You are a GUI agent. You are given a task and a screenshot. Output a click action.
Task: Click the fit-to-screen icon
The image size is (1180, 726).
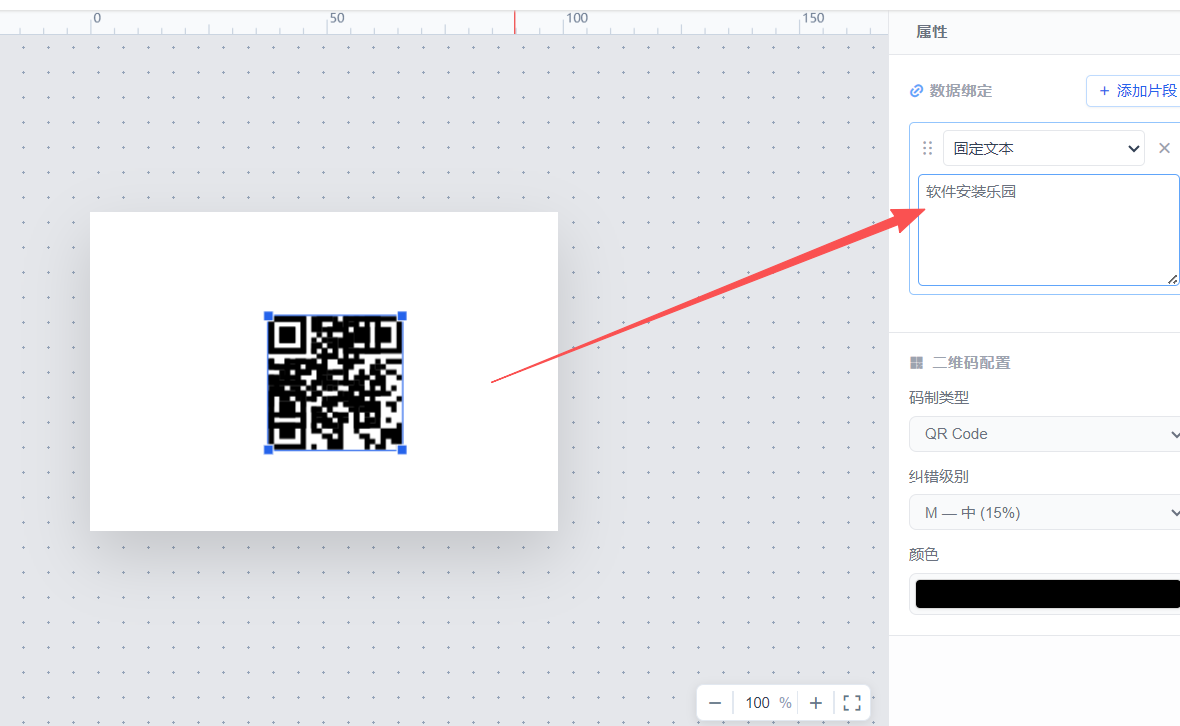point(852,703)
